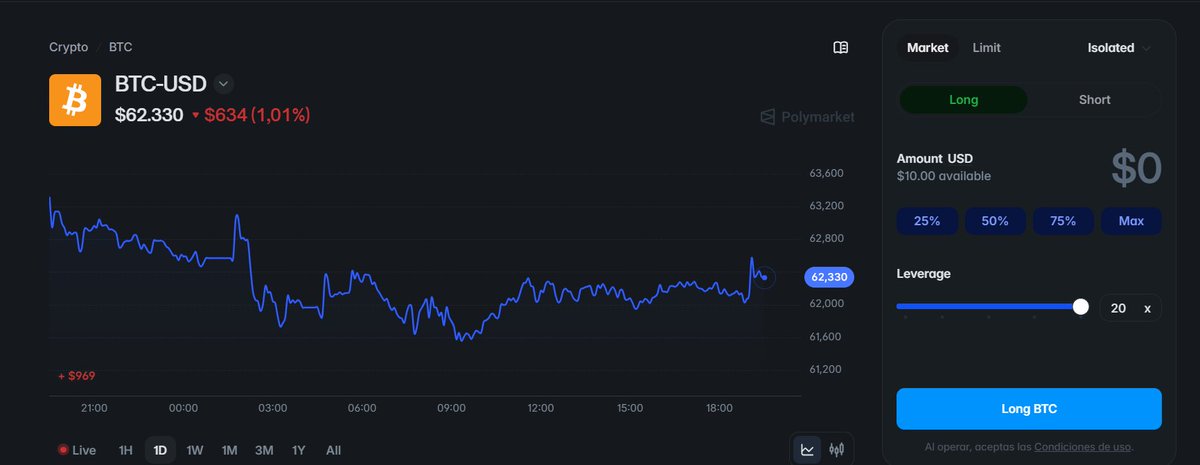Set amount to 75%

point(1063,221)
